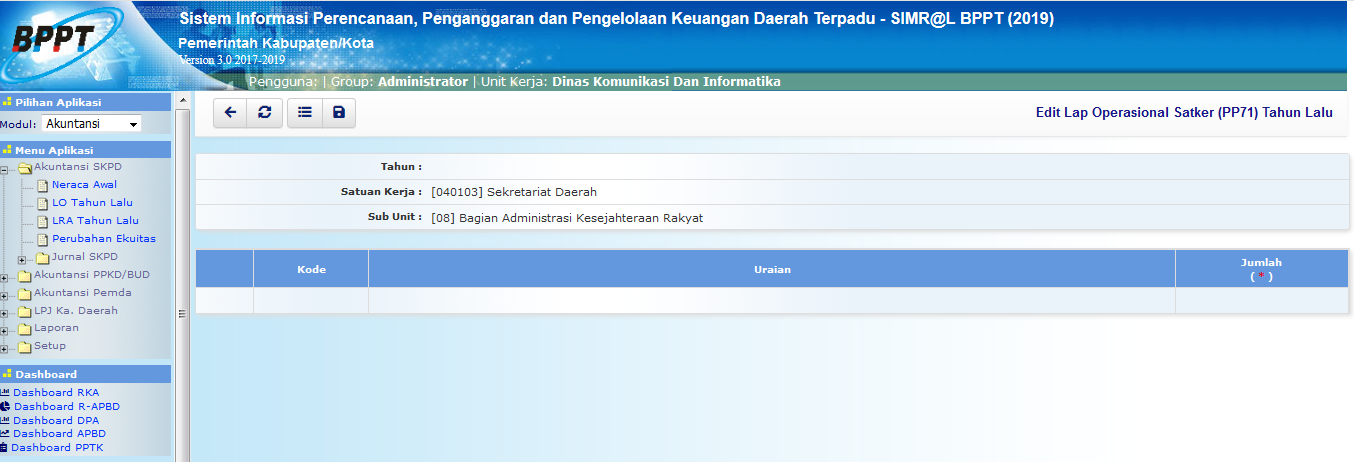Screen dimensions: 1354x462
Task: Click the Dashboard PPTK briefcase icon
Action: pyautogui.click(x=5, y=448)
